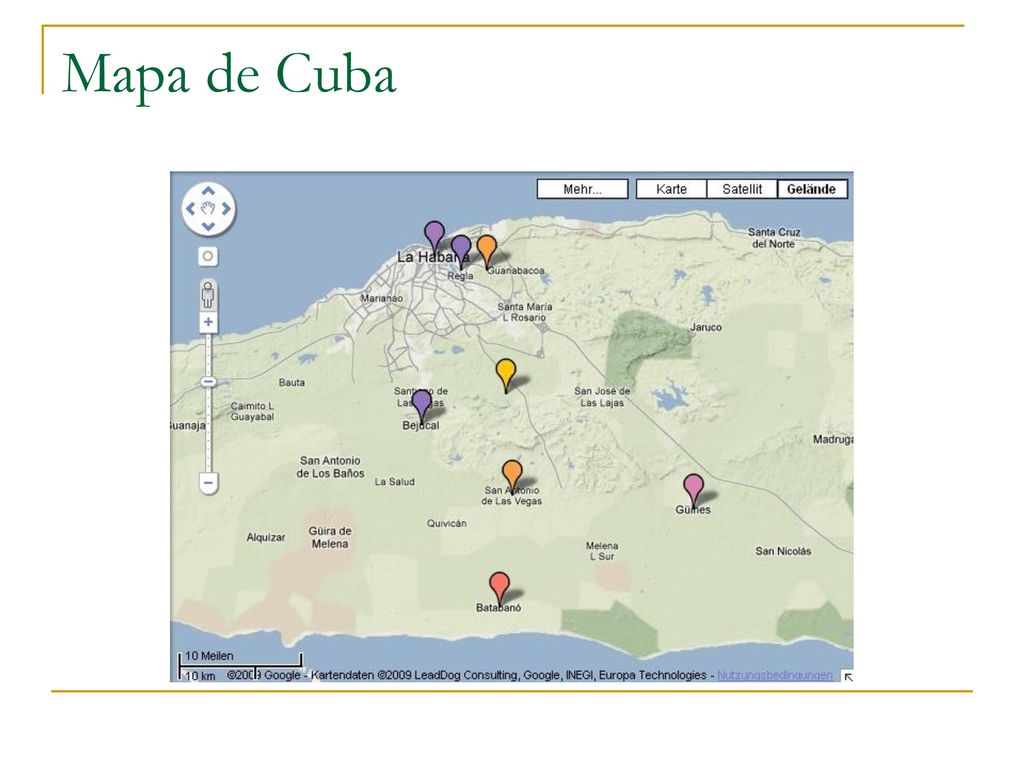Click the Melena L Sur label
1024x768 pixels.
(601, 551)
